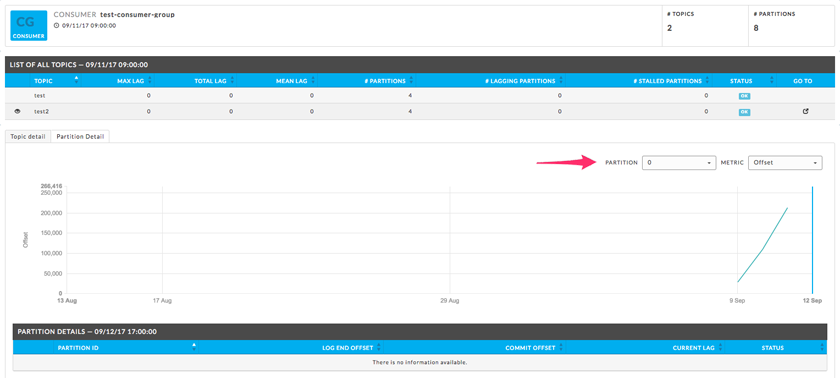The height and width of the screenshot is (378, 840).
Task: Click the # partitions value 4 for test2
Action: coord(410,112)
